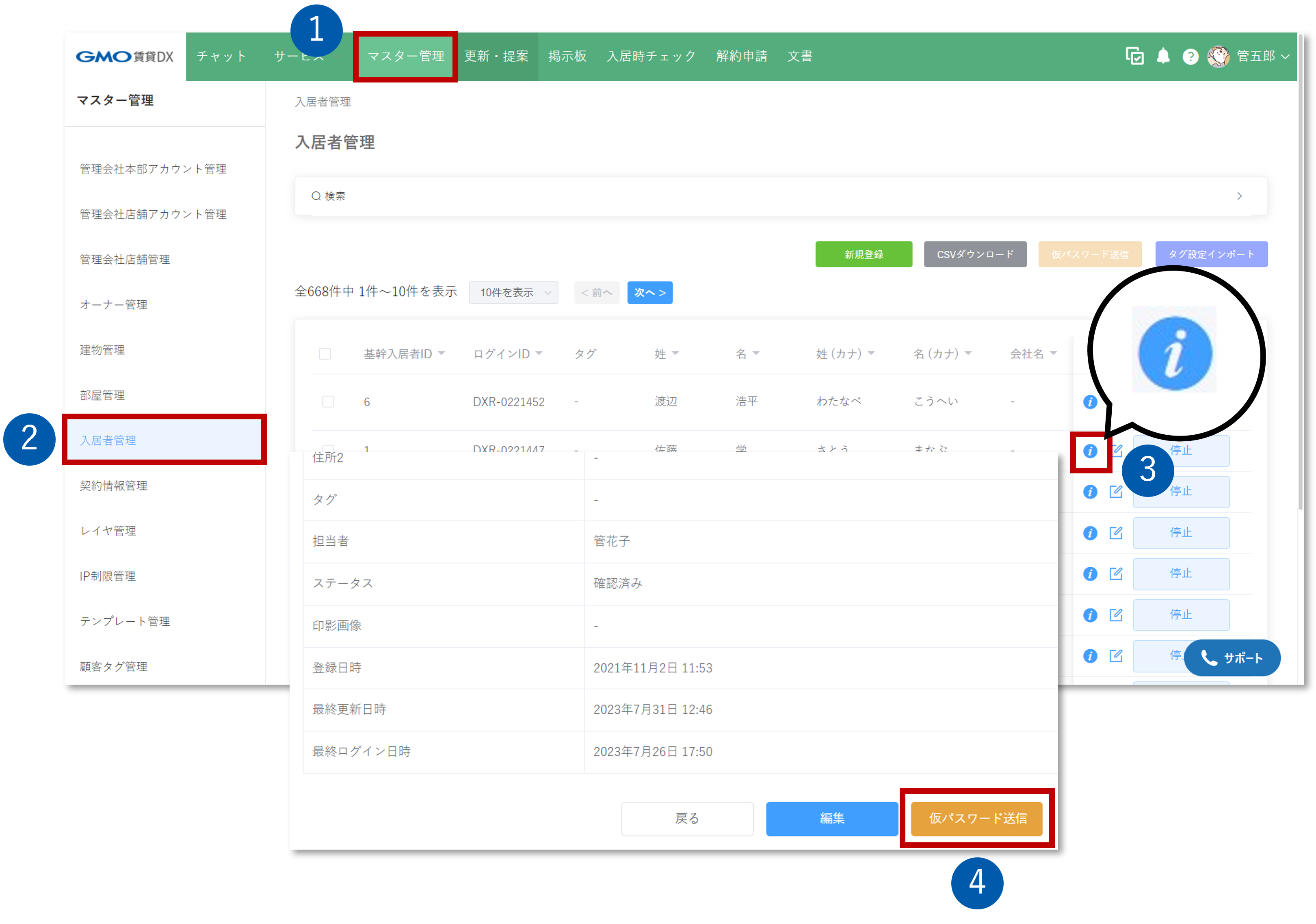Check the select-all header checkbox
Image resolution: width=1316 pixels, height=924 pixels.
(x=325, y=354)
